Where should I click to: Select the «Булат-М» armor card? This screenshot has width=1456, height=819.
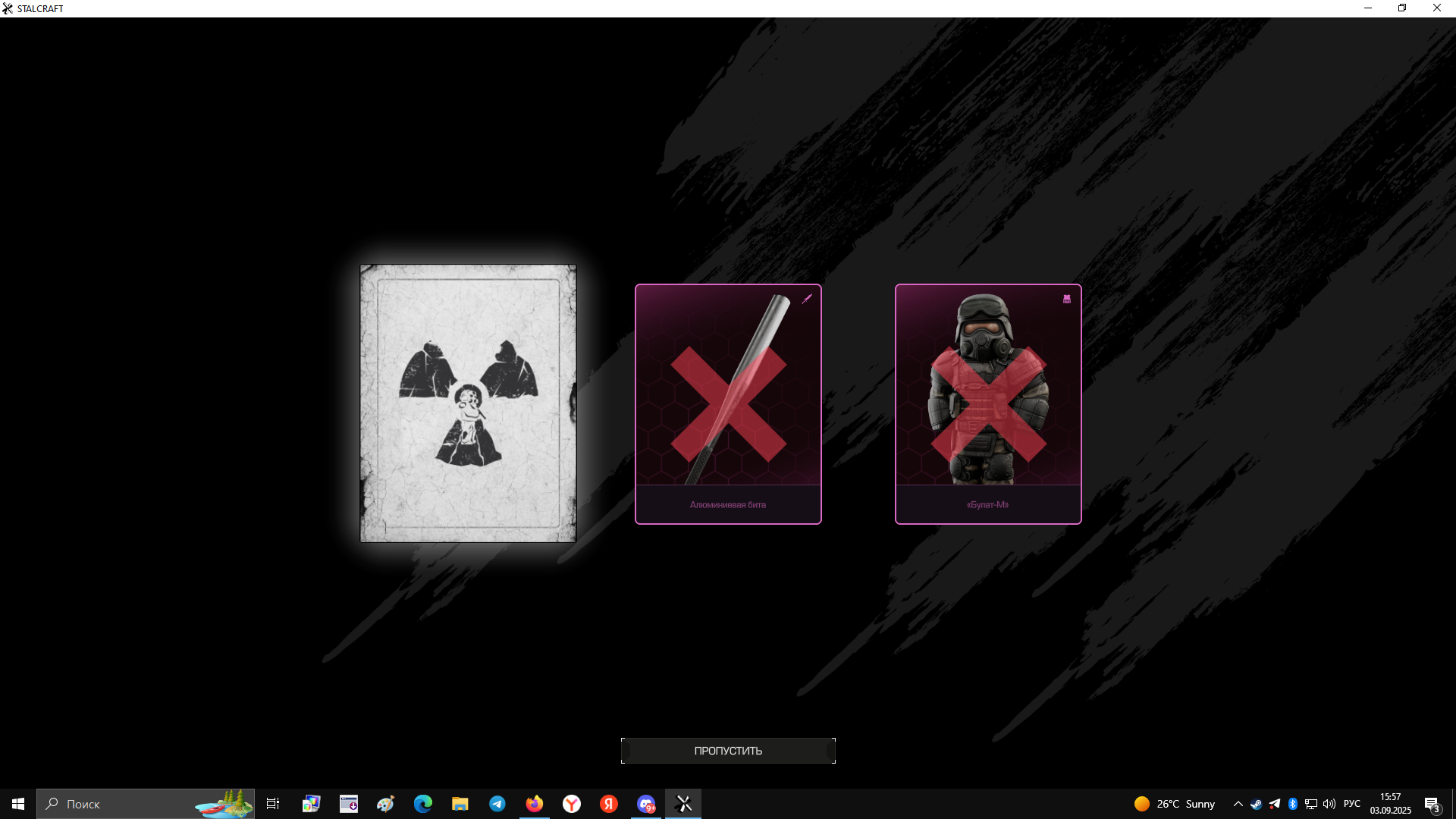coord(988,404)
